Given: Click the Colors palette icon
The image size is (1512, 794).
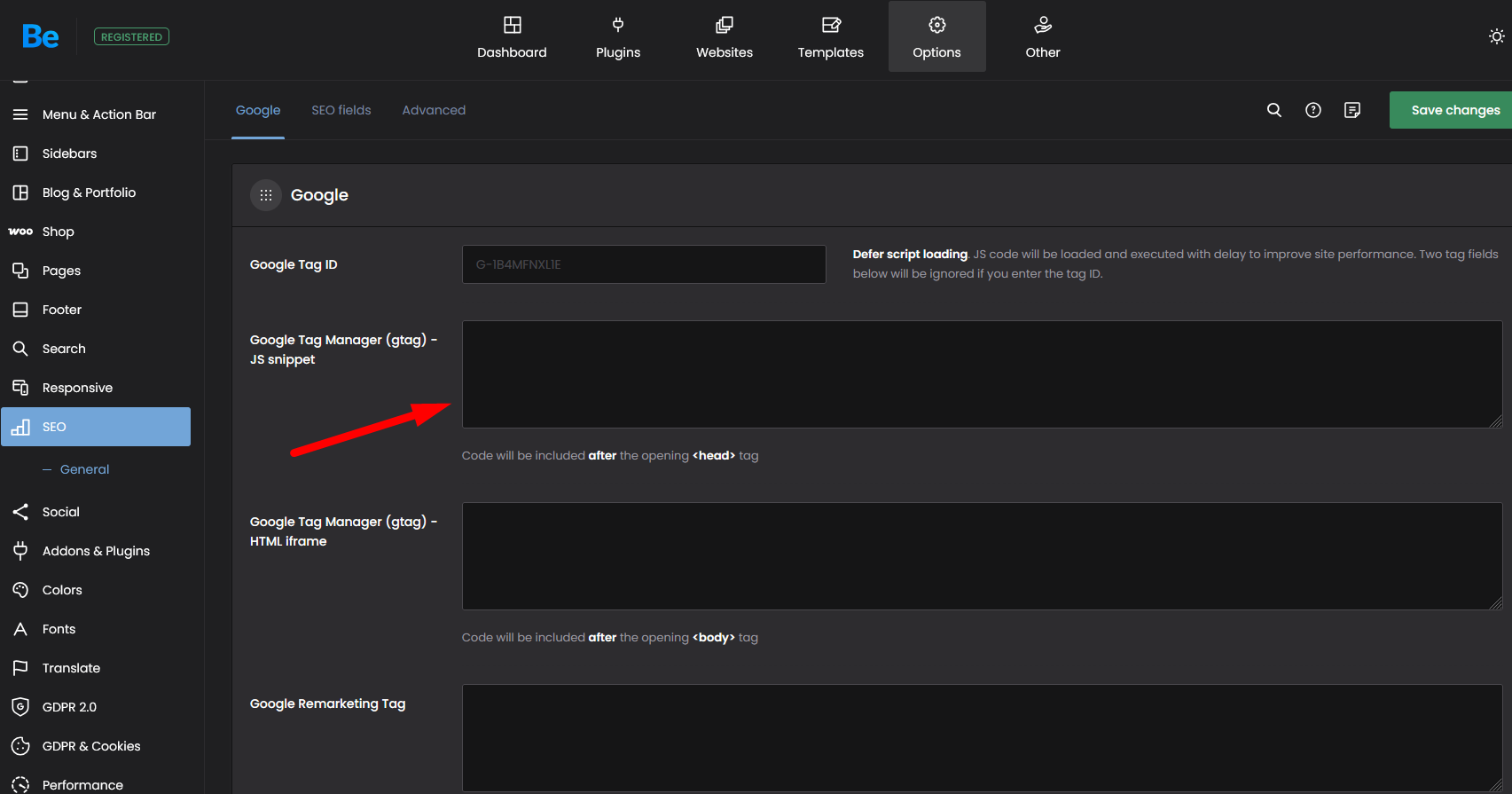Looking at the screenshot, I should point(20,590).
